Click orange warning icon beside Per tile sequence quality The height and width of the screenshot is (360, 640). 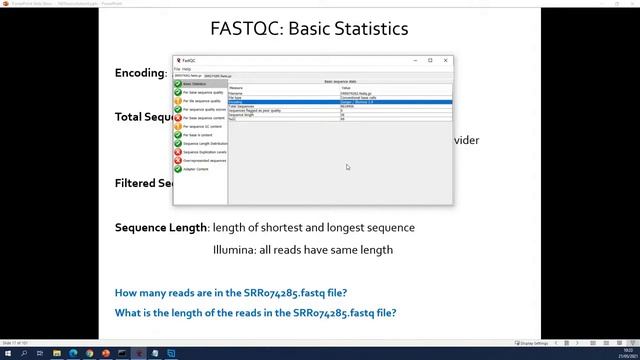coord(178,101)
